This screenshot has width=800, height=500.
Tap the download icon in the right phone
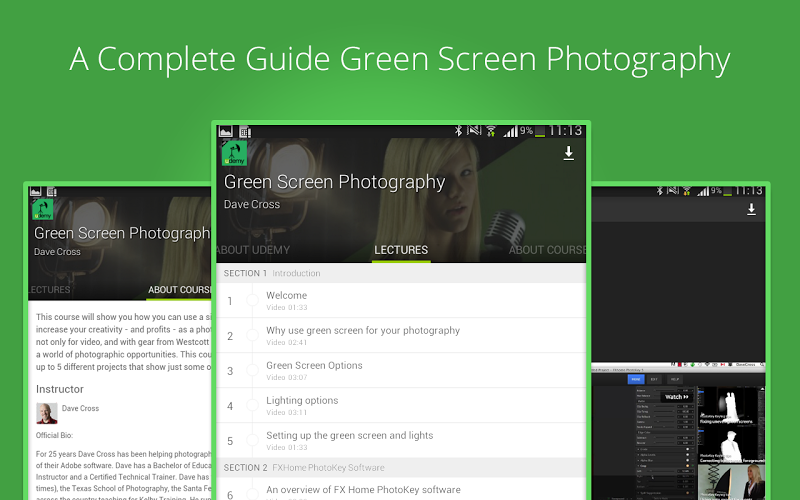tap(751, 210)
